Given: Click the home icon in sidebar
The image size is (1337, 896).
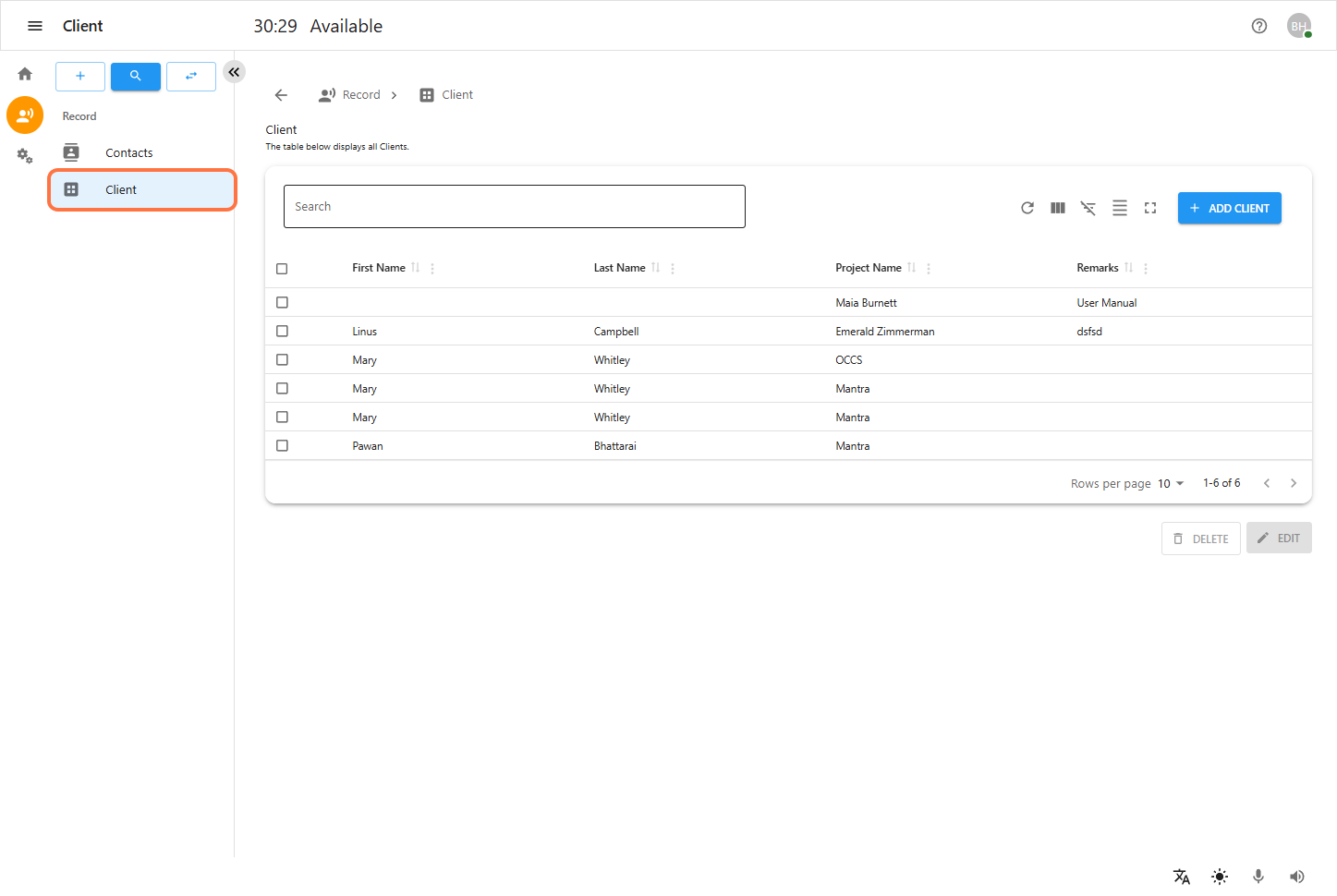Looking at the screenshot, I should point(25,74).
